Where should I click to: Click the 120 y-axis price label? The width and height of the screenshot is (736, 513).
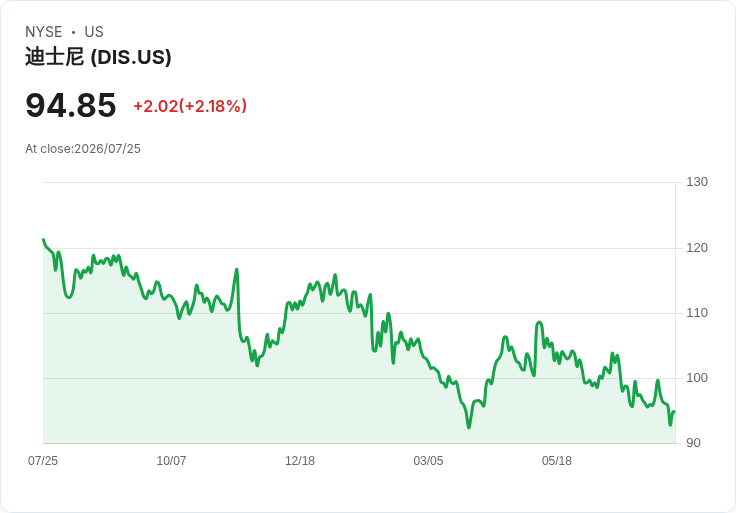coord(697,248)
